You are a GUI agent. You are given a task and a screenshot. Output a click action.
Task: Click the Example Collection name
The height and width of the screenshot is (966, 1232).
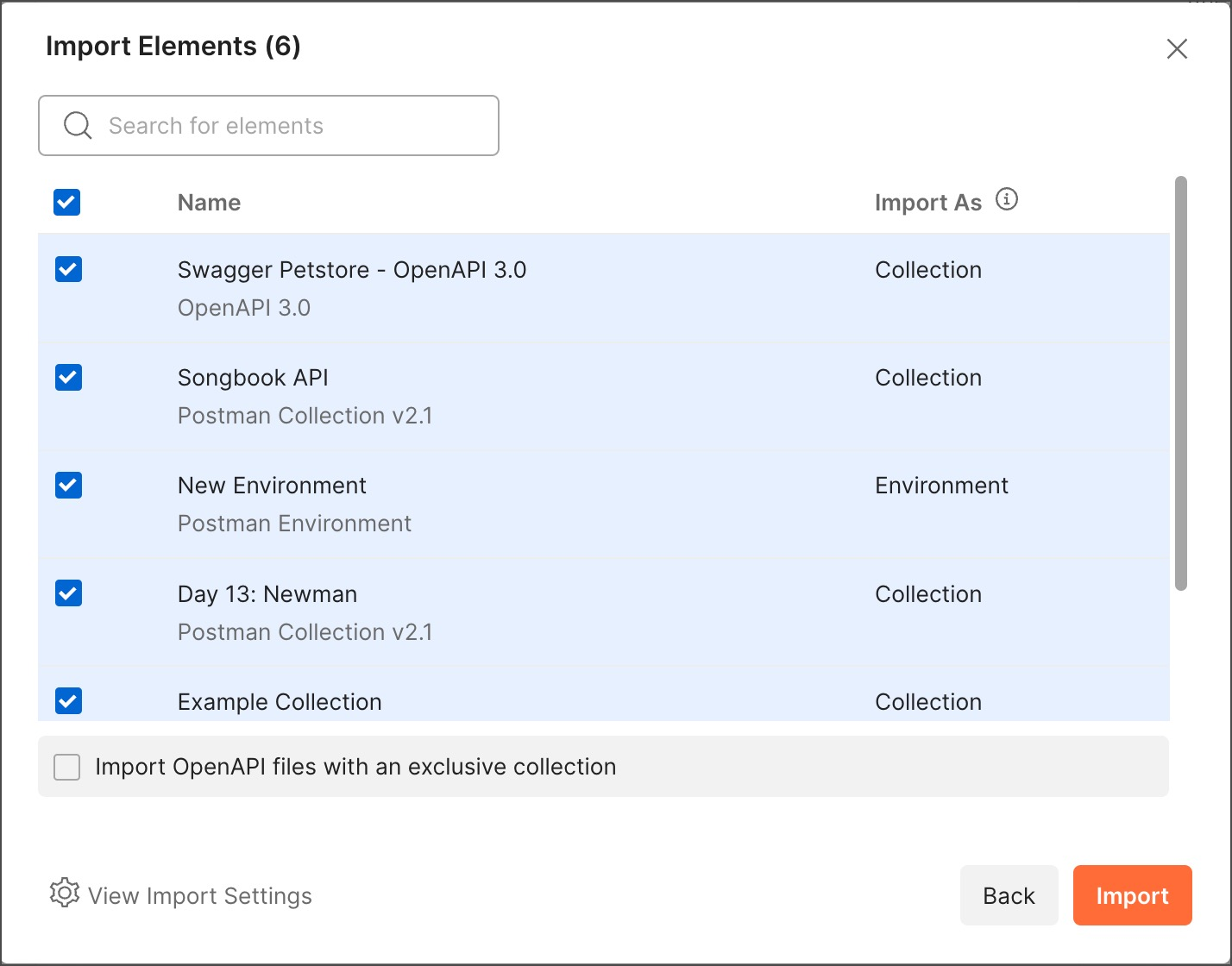[x=280, y=702]
